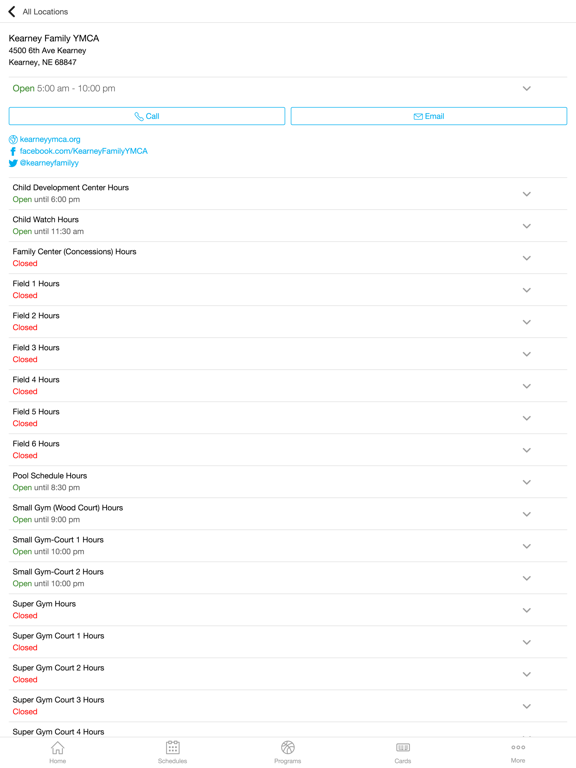
Task: Tap the Email button
Action: [429, 116]
